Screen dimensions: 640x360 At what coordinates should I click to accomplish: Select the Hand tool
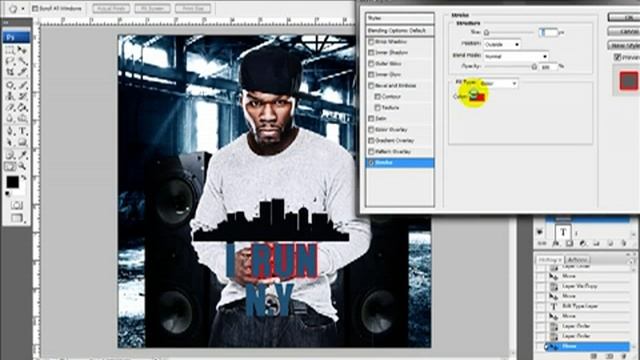[10, 167]
